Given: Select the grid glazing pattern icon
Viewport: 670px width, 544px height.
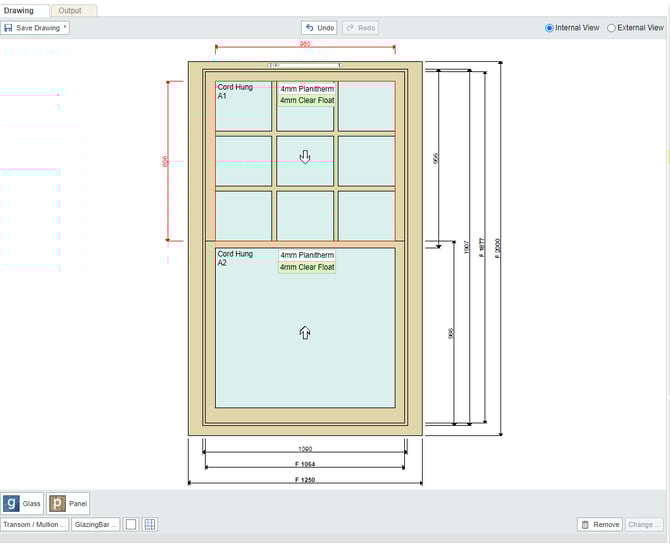Looking at the screenshot, I should [x=149, y=524].
